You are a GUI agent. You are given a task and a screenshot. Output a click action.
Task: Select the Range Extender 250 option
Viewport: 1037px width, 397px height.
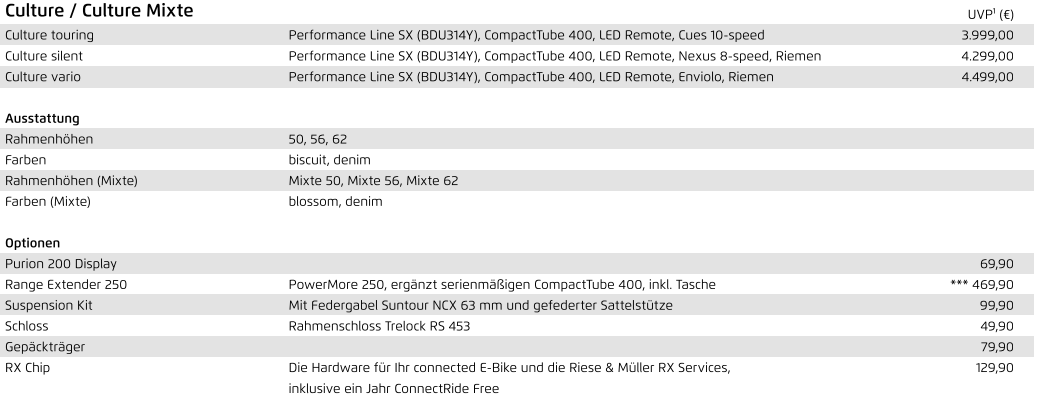[x=66, y=285]
